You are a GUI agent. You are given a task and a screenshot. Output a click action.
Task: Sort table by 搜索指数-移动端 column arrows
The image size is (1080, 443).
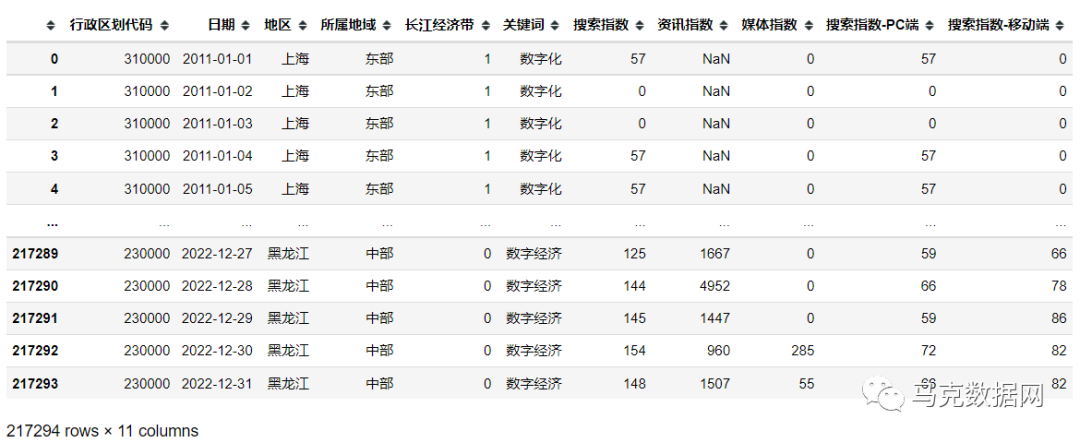1061,26
